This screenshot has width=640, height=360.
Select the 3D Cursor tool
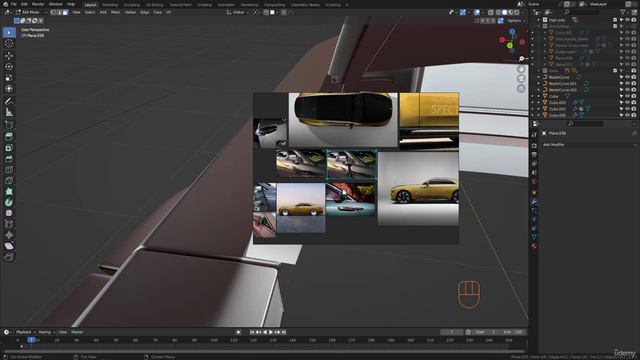tap(9, 44)
